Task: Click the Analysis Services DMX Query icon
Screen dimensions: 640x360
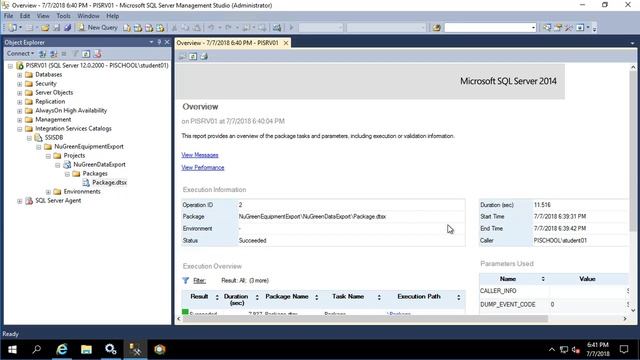Action: [x=149, y=28]
